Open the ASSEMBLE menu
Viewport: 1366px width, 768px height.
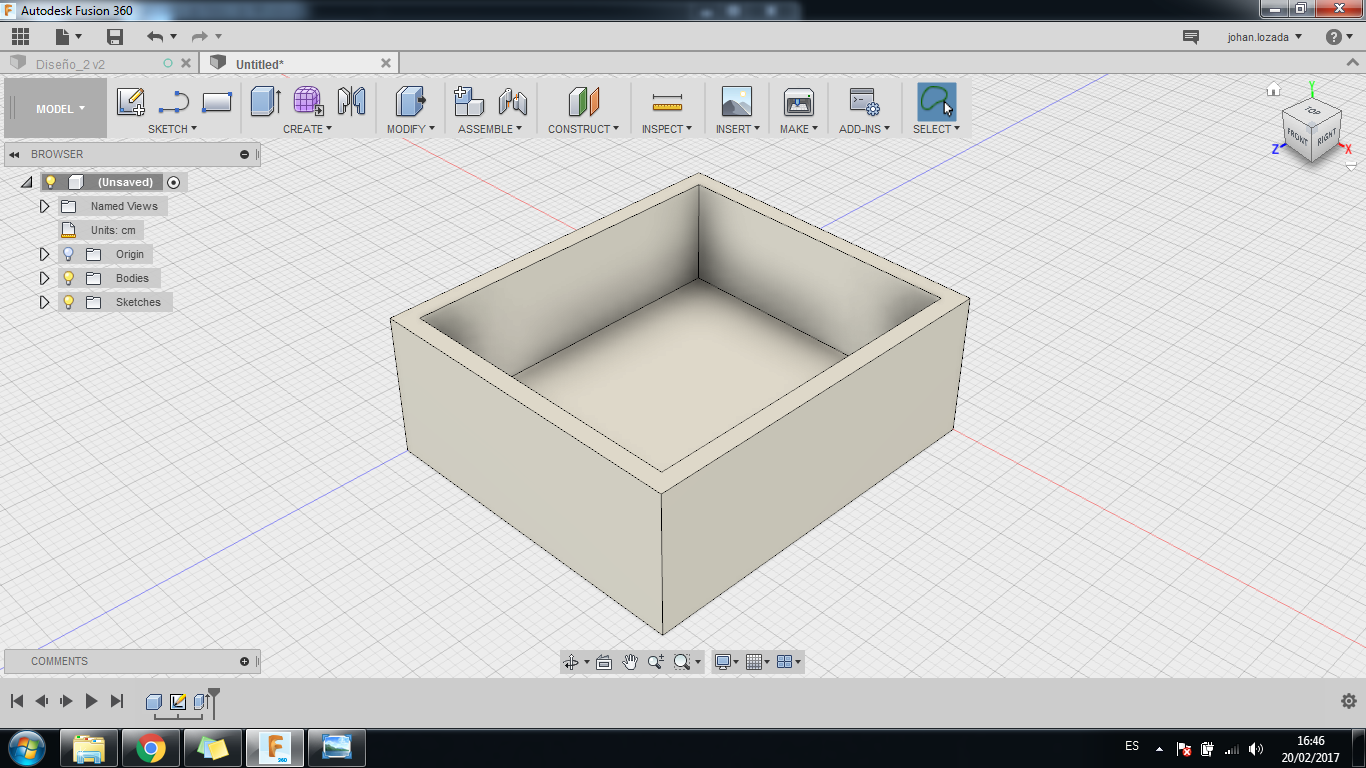tap(490, 129)
